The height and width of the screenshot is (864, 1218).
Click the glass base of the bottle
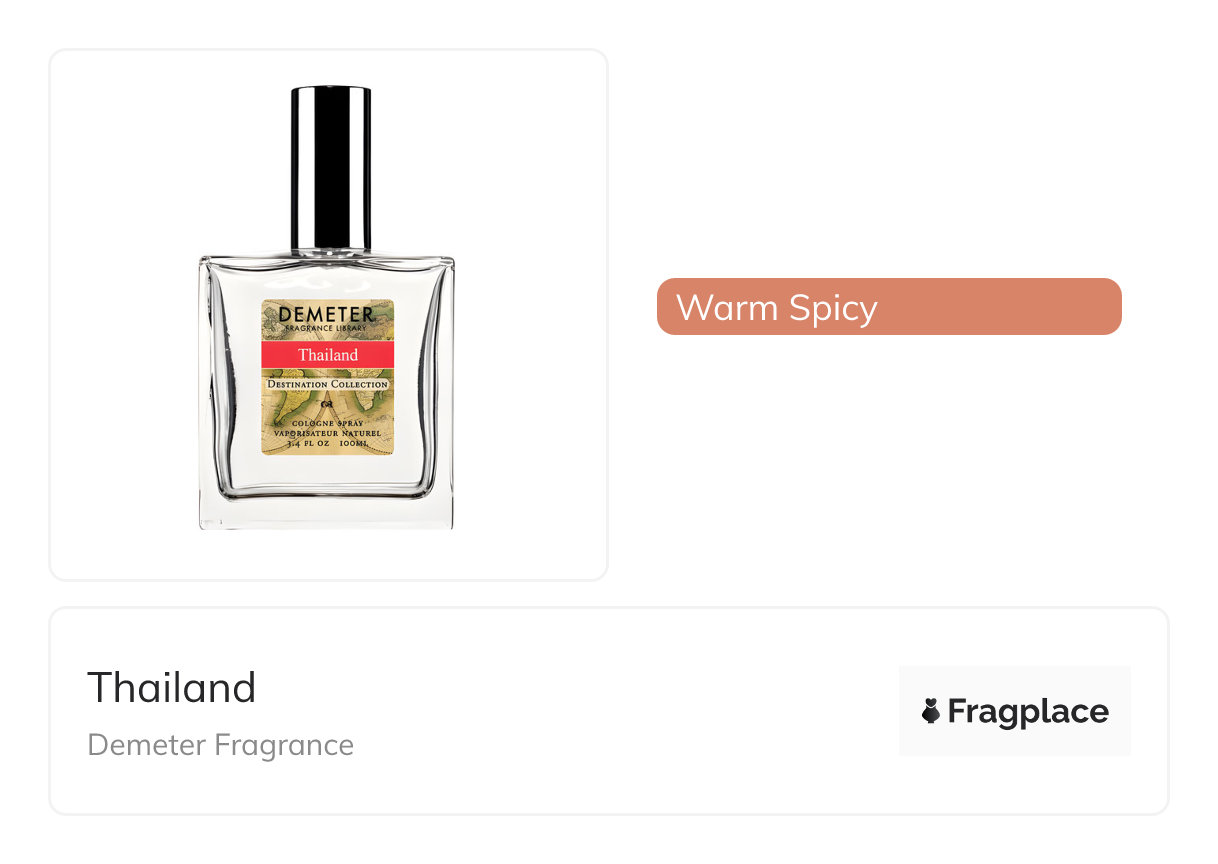(326, 510)
